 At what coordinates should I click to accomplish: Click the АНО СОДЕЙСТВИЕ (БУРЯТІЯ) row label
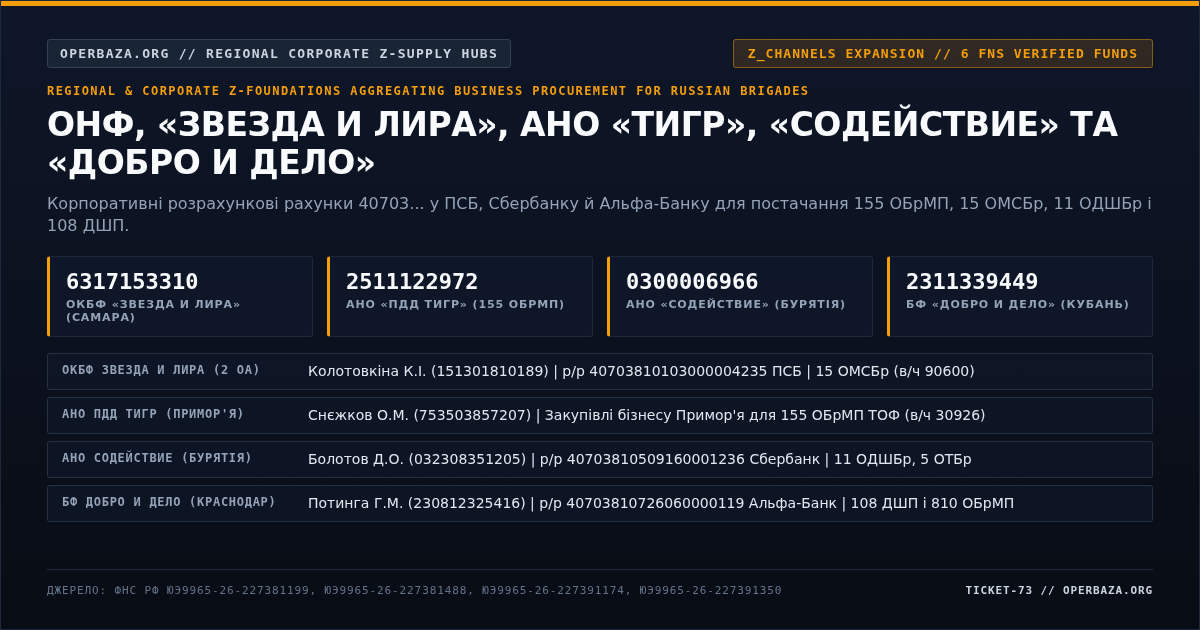157,458
